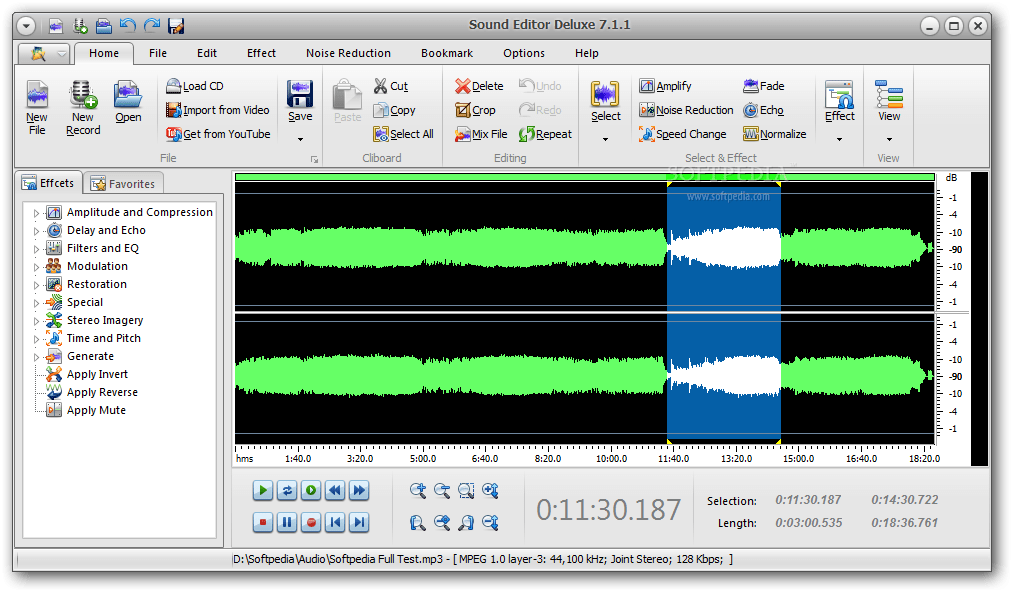Cut the selected audio

coord(391,86)
